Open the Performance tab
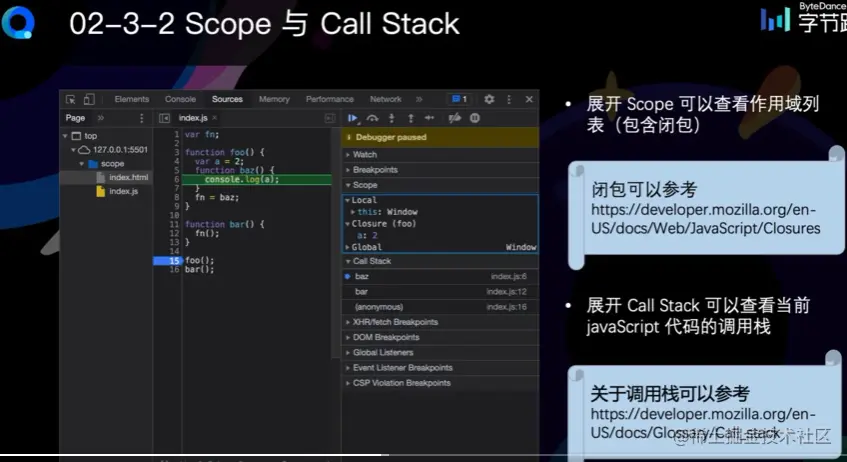Image resolution: width=847 pixels, height=462 pixels. [x=330, y=99]
